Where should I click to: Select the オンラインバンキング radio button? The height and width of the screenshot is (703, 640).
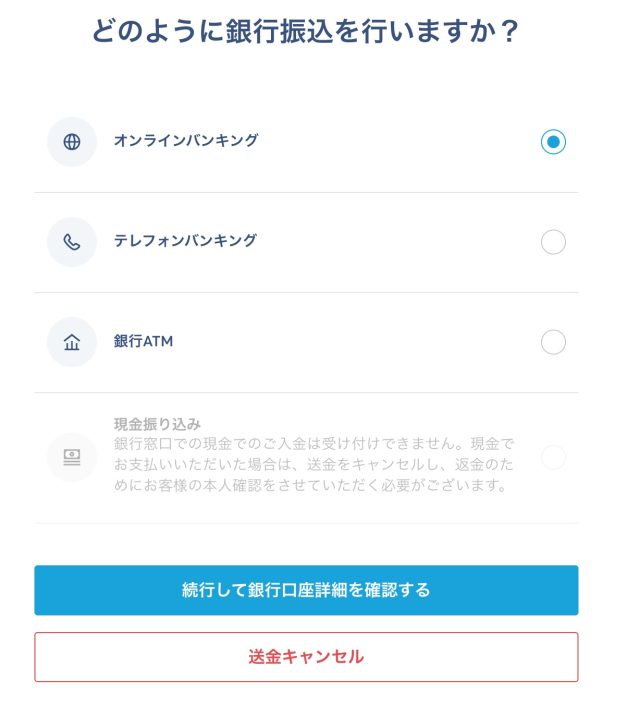553,142
